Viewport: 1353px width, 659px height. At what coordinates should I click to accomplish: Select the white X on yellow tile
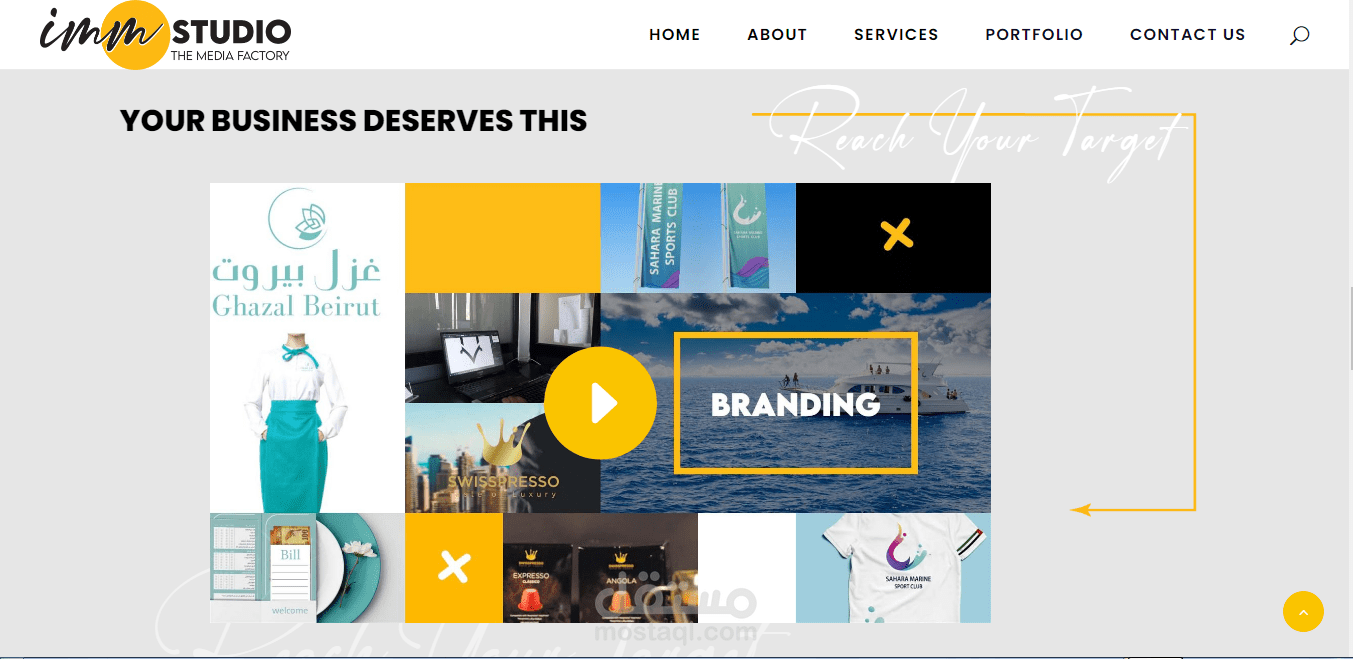[x=454, y=568]
